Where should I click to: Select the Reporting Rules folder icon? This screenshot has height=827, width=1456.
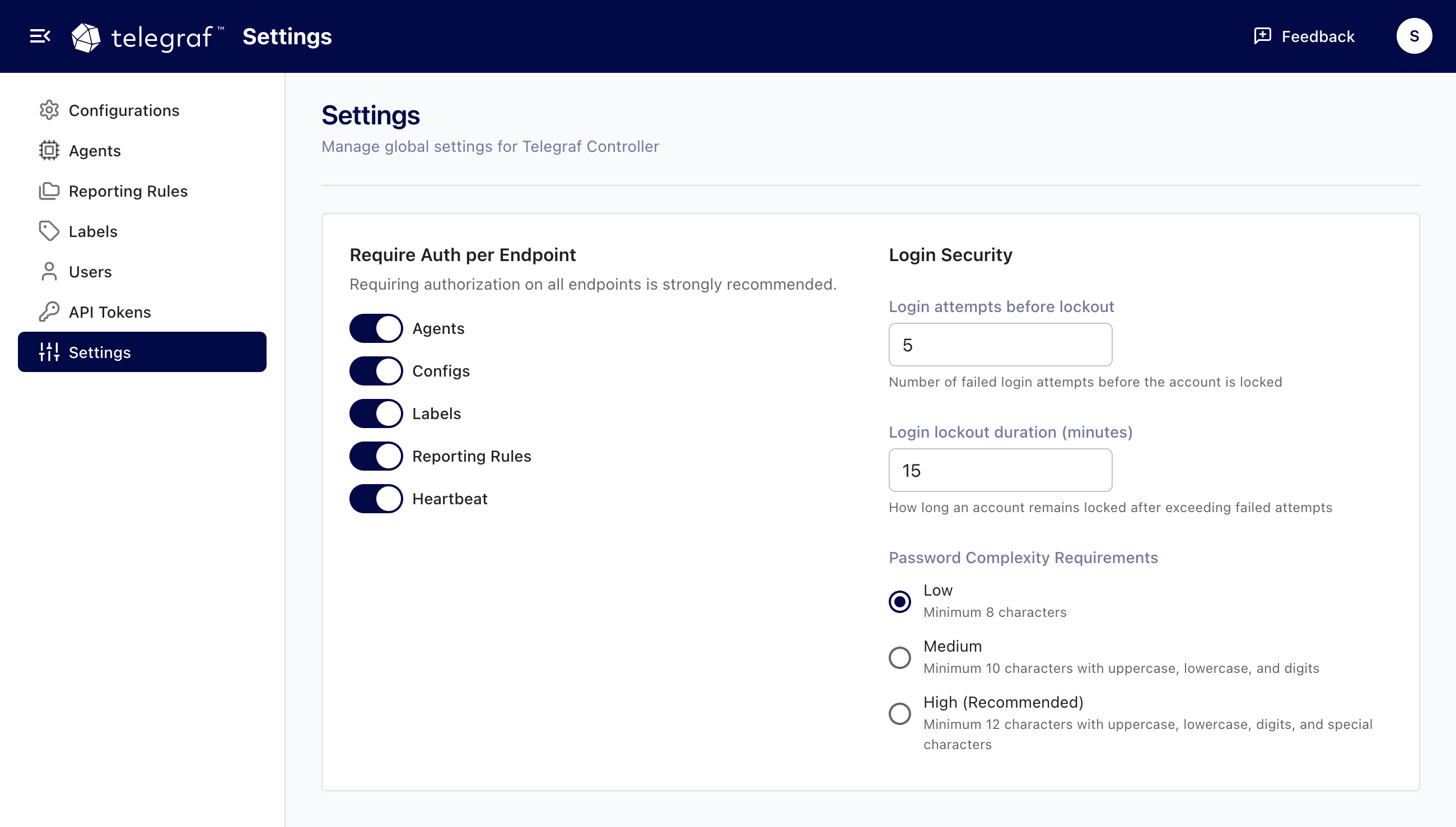click(49, 191)
